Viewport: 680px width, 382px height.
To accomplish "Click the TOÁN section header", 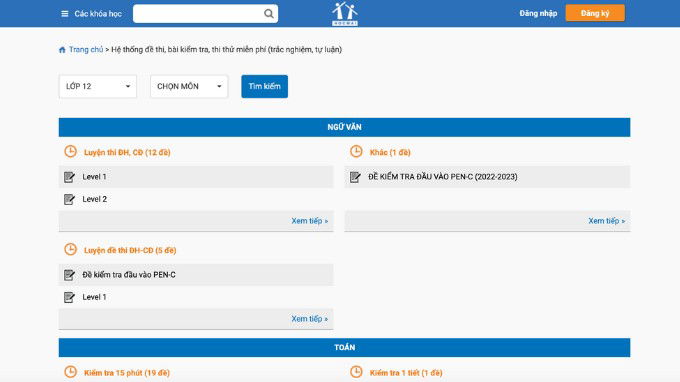I will pos(344,347).
